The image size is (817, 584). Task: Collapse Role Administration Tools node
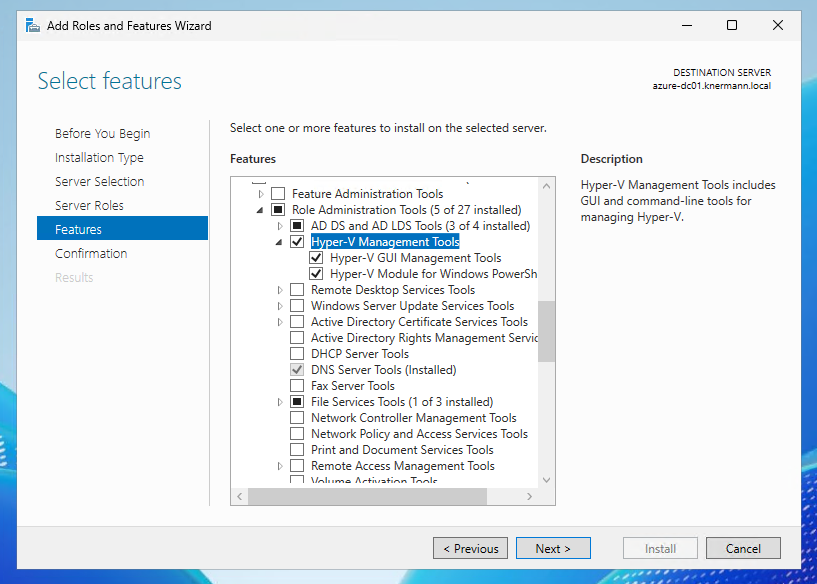(260, 210)
